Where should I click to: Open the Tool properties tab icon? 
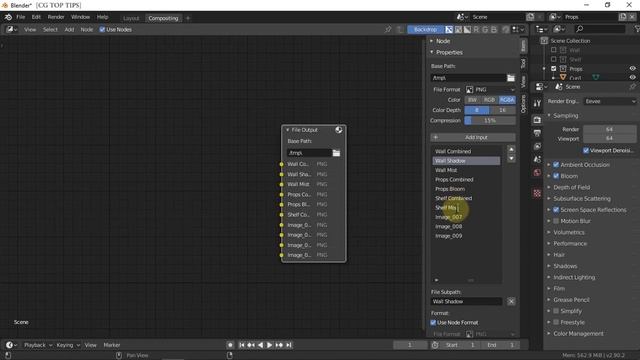537,103
